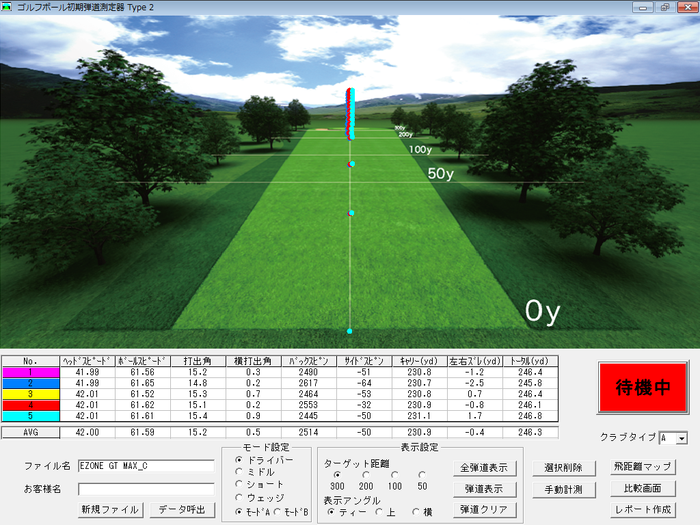Choose the ウェッジ mode radio button
The width and height of the screenshot is (700, 525).
(x=238, y=497)
